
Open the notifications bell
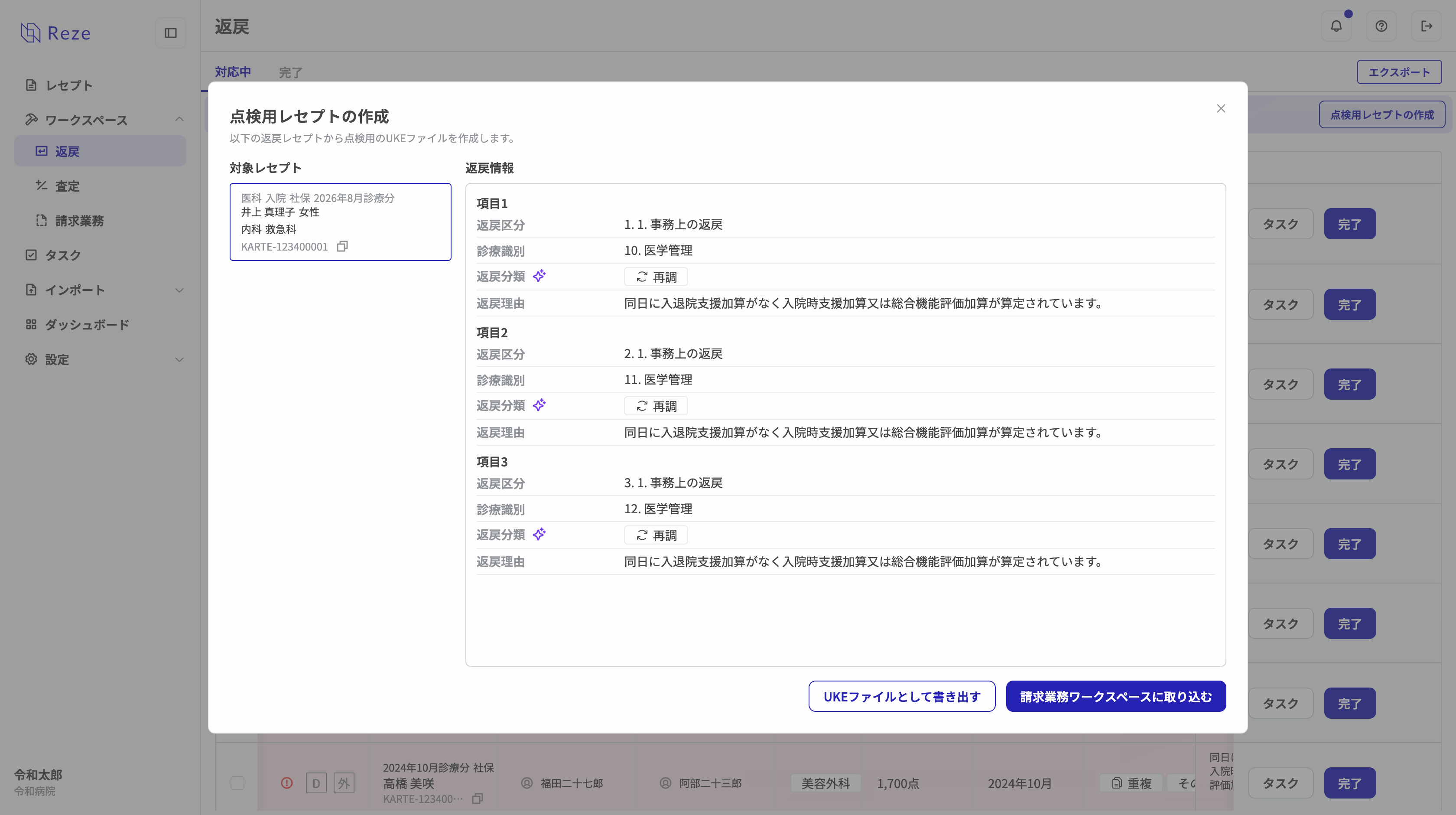coord(1336,26)
